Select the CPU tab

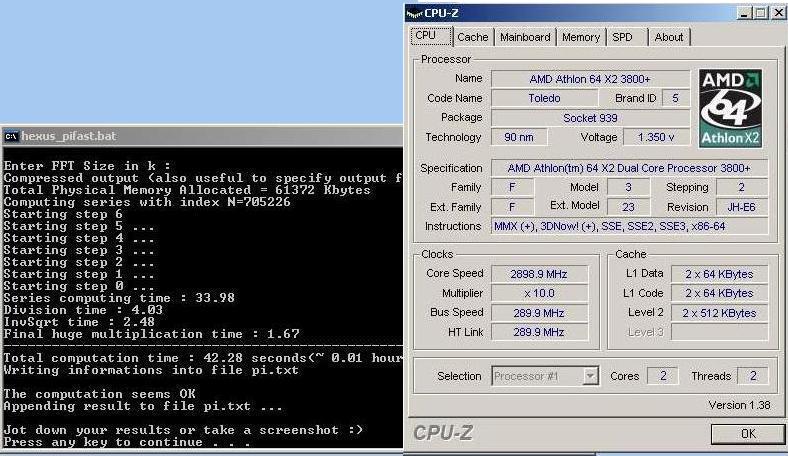(x=431, y=36)
